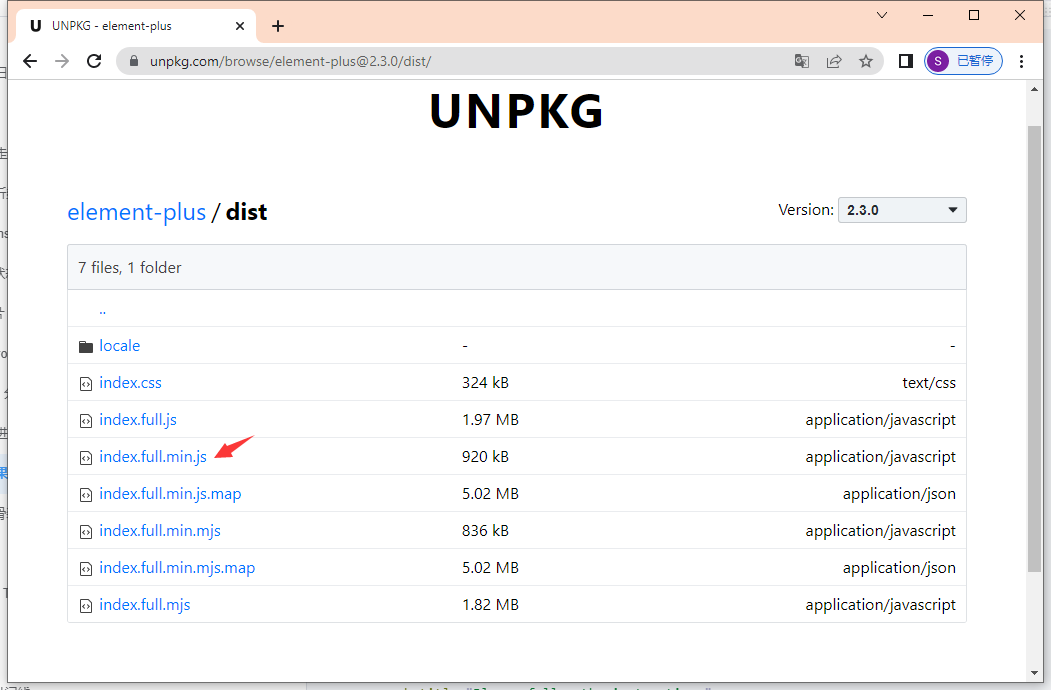Viewport: 1051px width, 690px height.
Task: Open index.full.mjs file
Action: pos(145,604)
